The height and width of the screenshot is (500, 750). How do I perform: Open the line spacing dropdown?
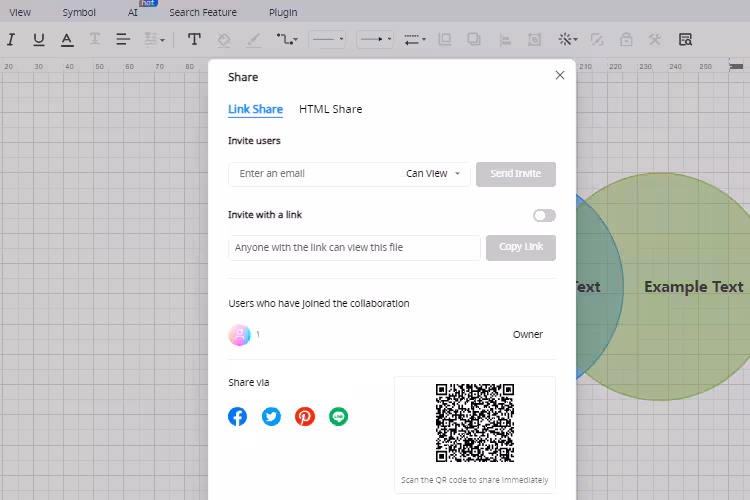coord(154,39)
